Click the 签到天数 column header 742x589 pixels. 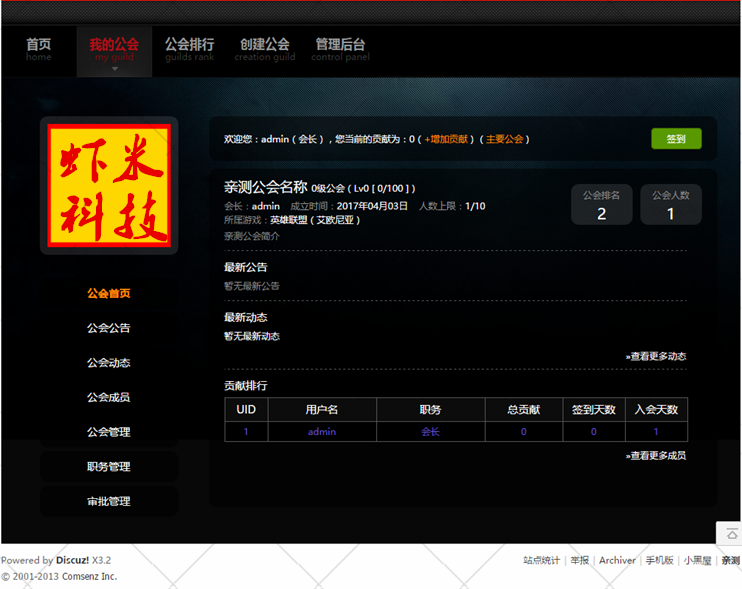pyautogui.click(x=594, y=410)
